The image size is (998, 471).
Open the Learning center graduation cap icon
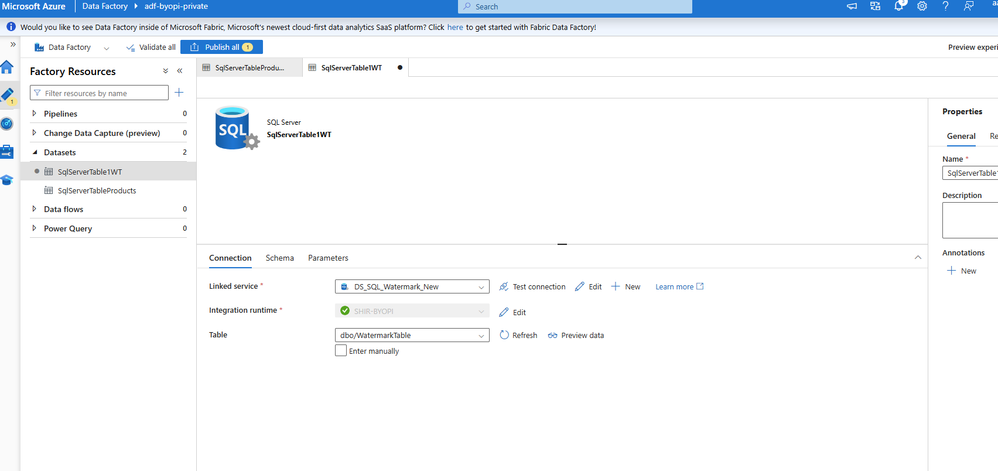pos(7,180)
